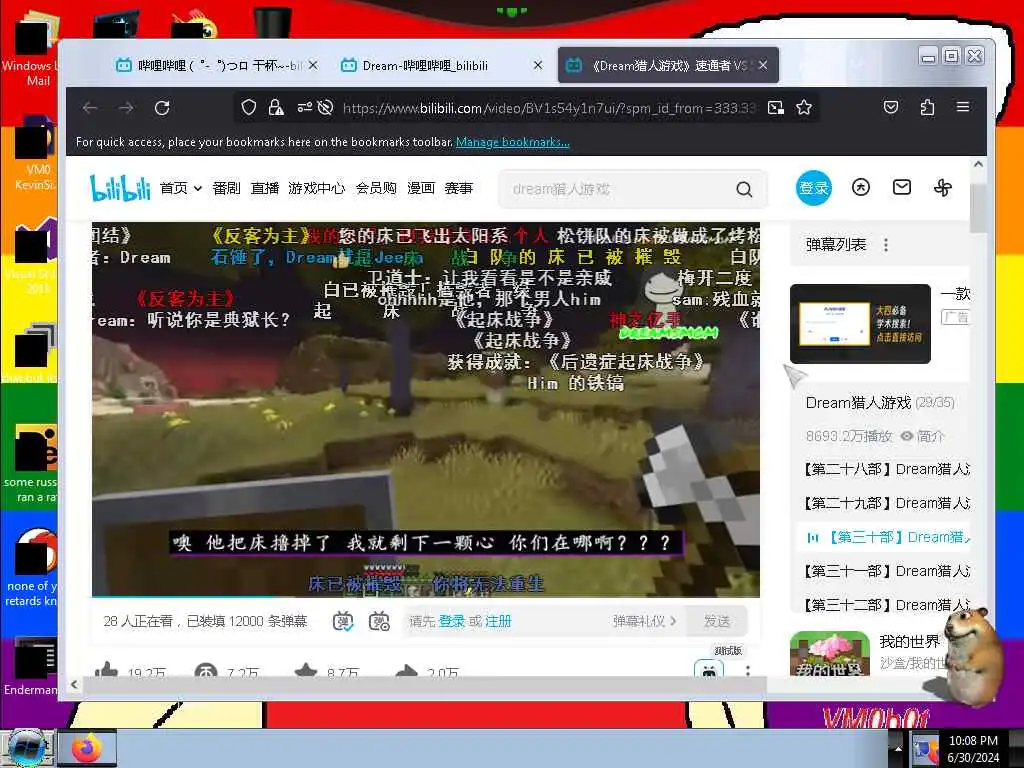Click the Manage bookmarks link
This screenshot has height=768, width=1024.
(513, 142)
